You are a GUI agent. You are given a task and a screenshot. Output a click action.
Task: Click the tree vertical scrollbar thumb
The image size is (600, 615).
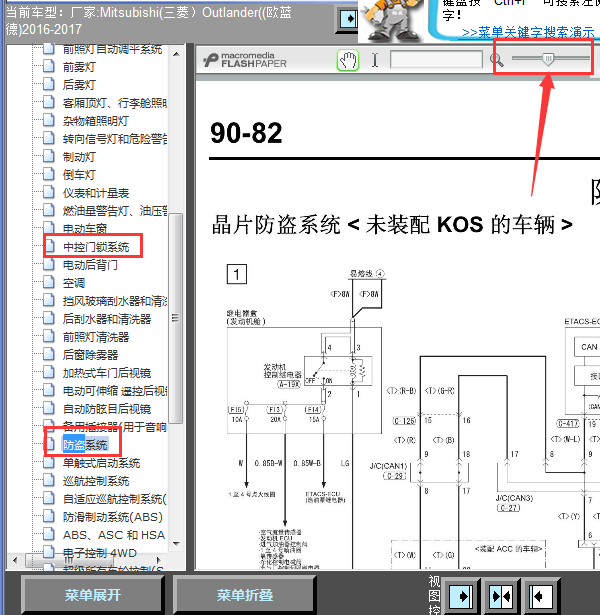tap(176, 318)
